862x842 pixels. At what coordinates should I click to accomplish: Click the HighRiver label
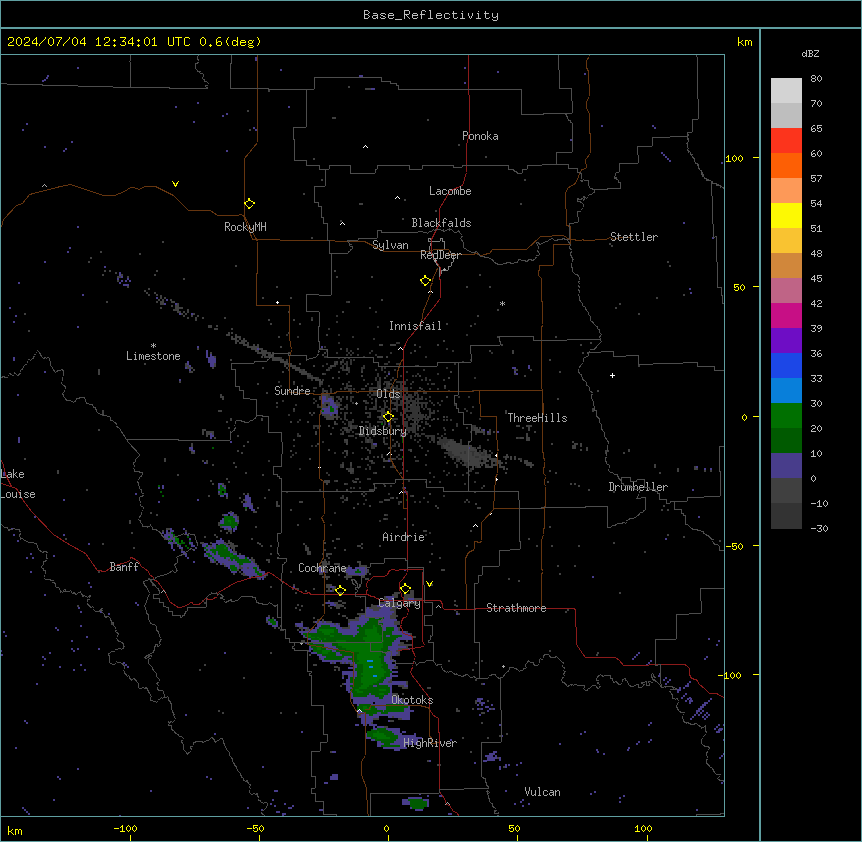tap(430, 743)
